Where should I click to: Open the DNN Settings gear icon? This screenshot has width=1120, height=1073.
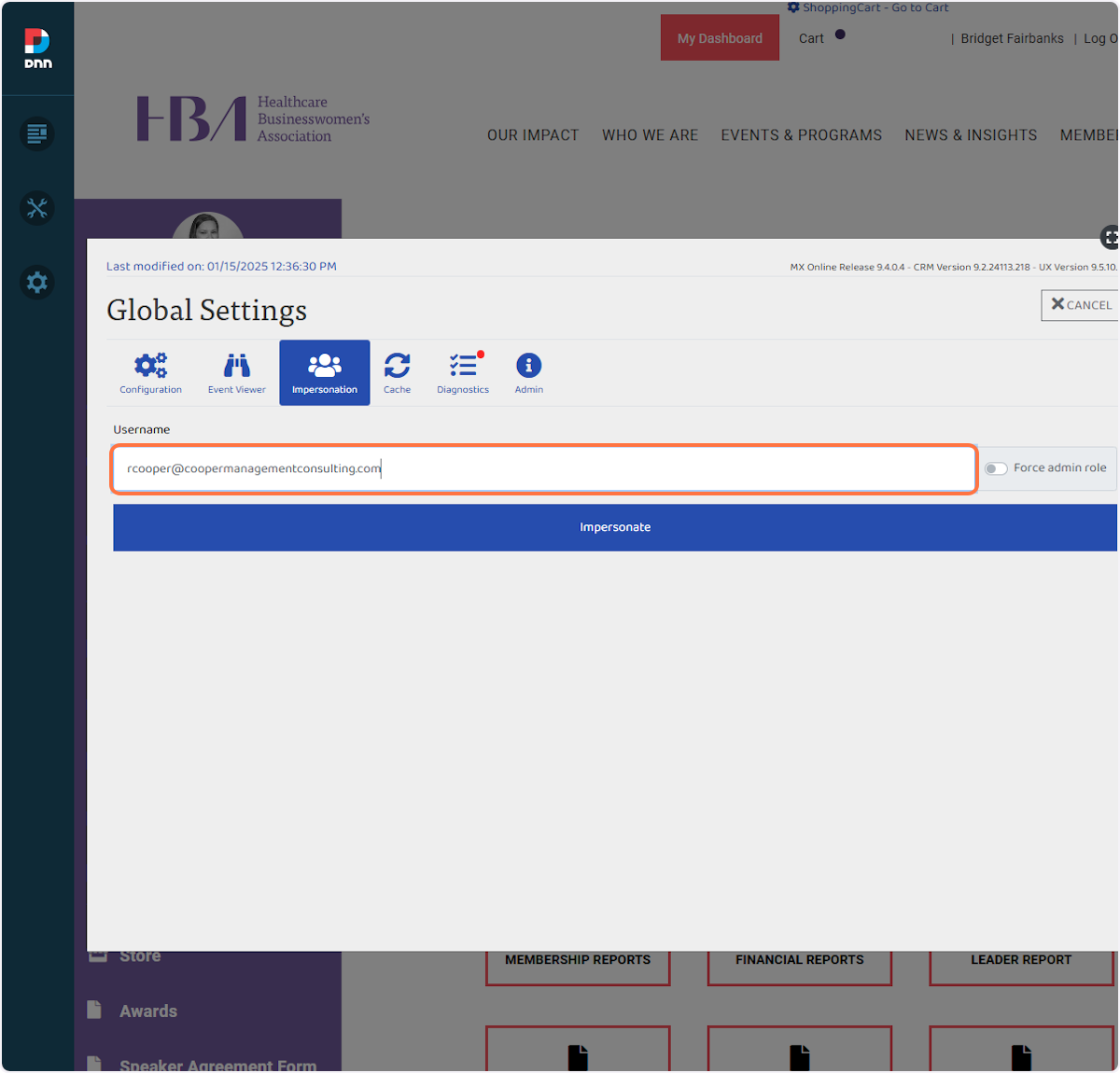pyautogui.click(x=37, y=282)
